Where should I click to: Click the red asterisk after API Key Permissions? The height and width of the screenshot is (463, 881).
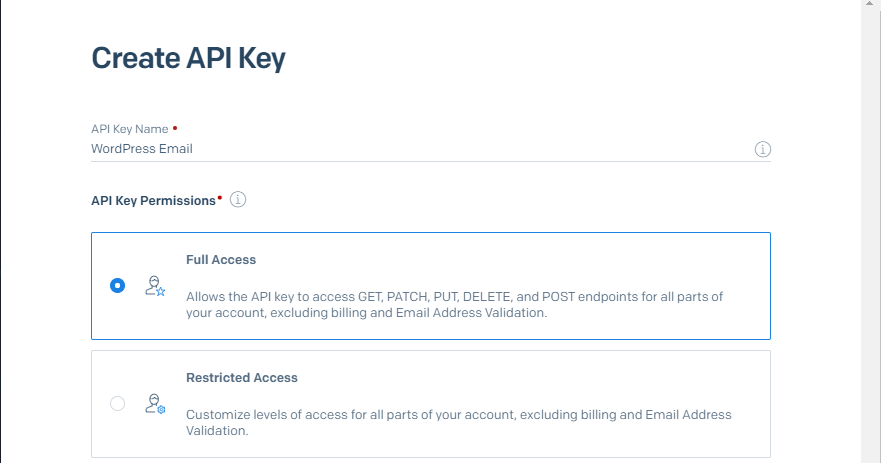point(220,199)
